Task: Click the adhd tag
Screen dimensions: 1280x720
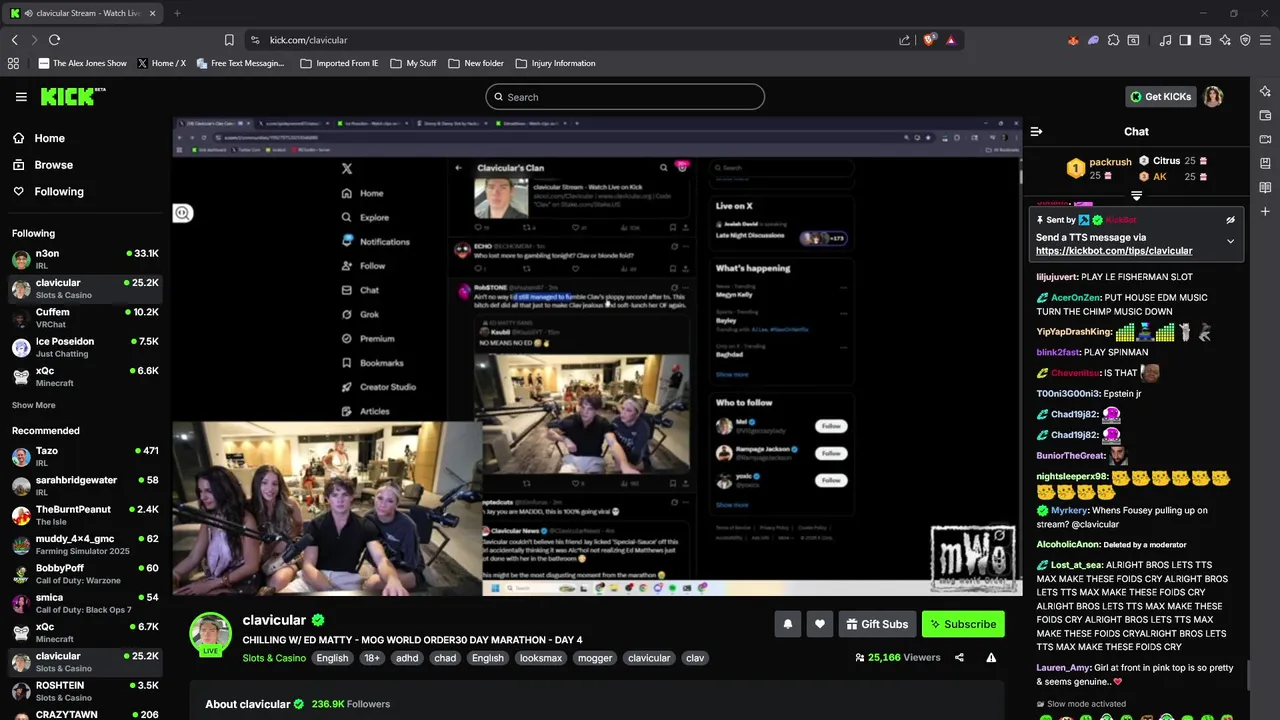Action: click(x=407, y=658)
